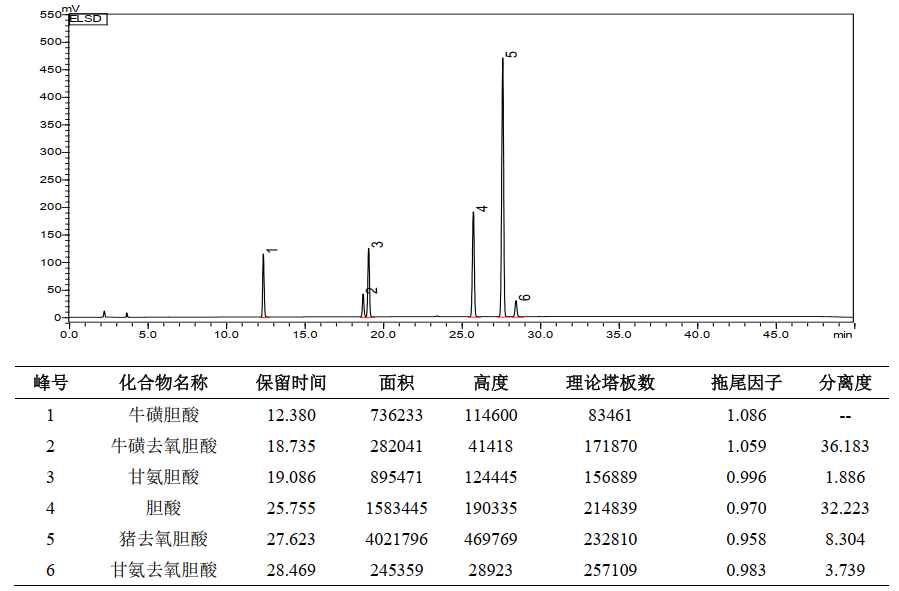Click the small peak 6 label
The height and width of the screenshot is (591, 899).
[525, 297]
